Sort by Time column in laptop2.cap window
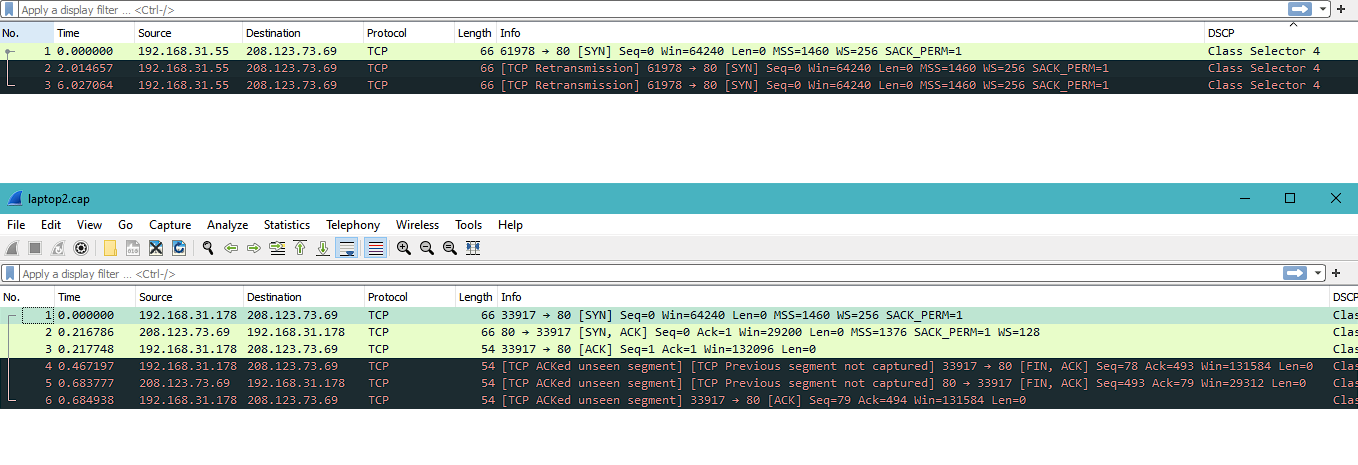 pyautogui.click(x=94, y=297)
